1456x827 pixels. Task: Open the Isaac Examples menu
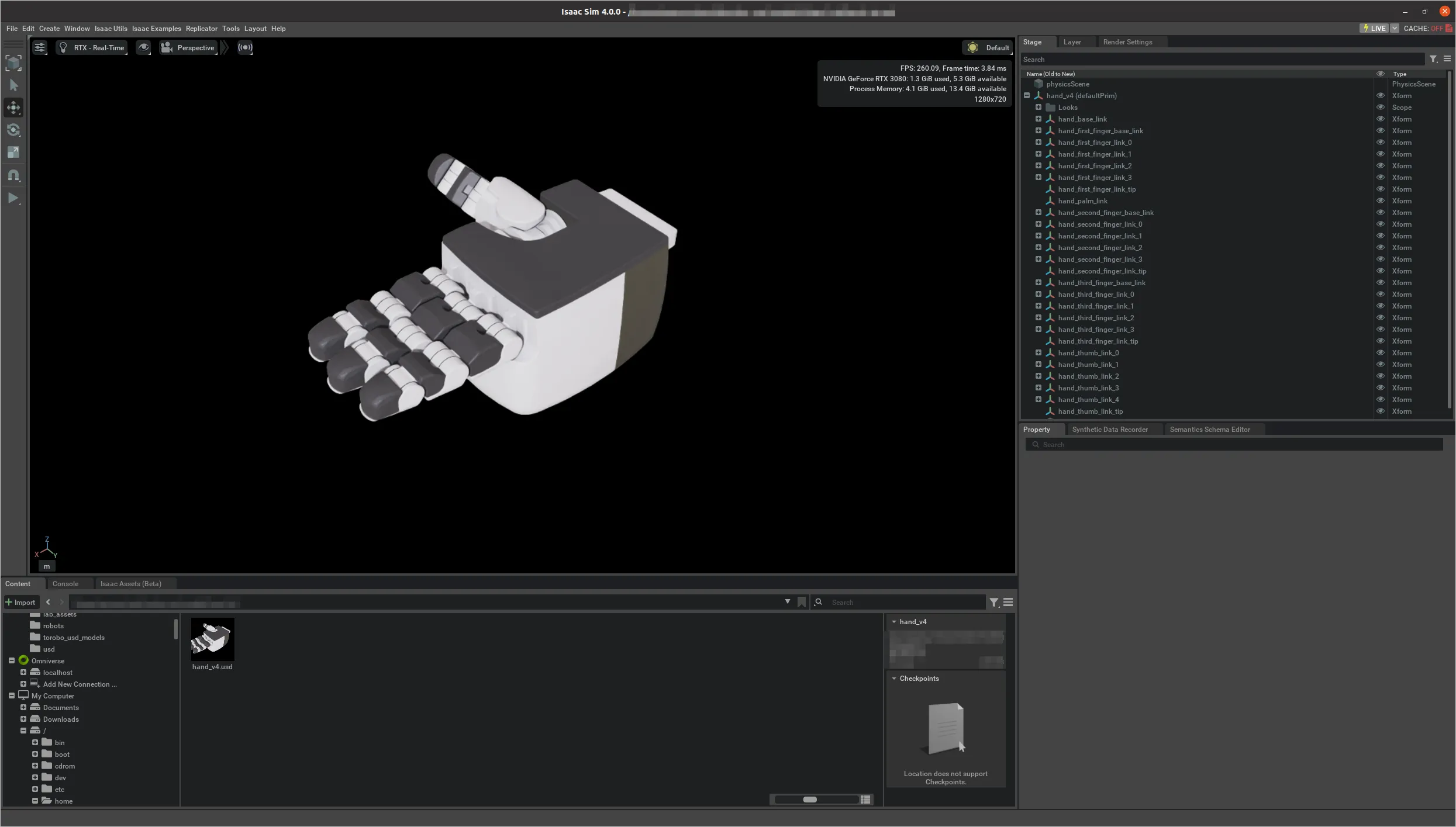(157, 29)
